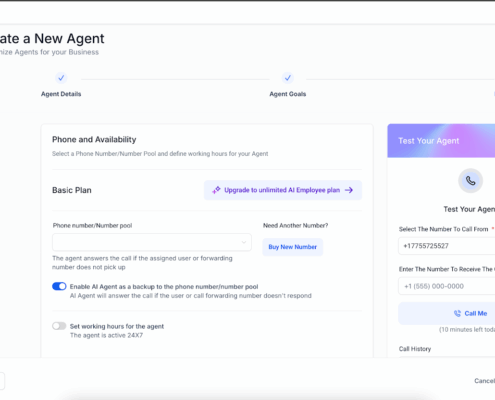Click the phone icon in the Test Your Agent panel
This screenshot has width=495, height=400.
pos(470,181)
